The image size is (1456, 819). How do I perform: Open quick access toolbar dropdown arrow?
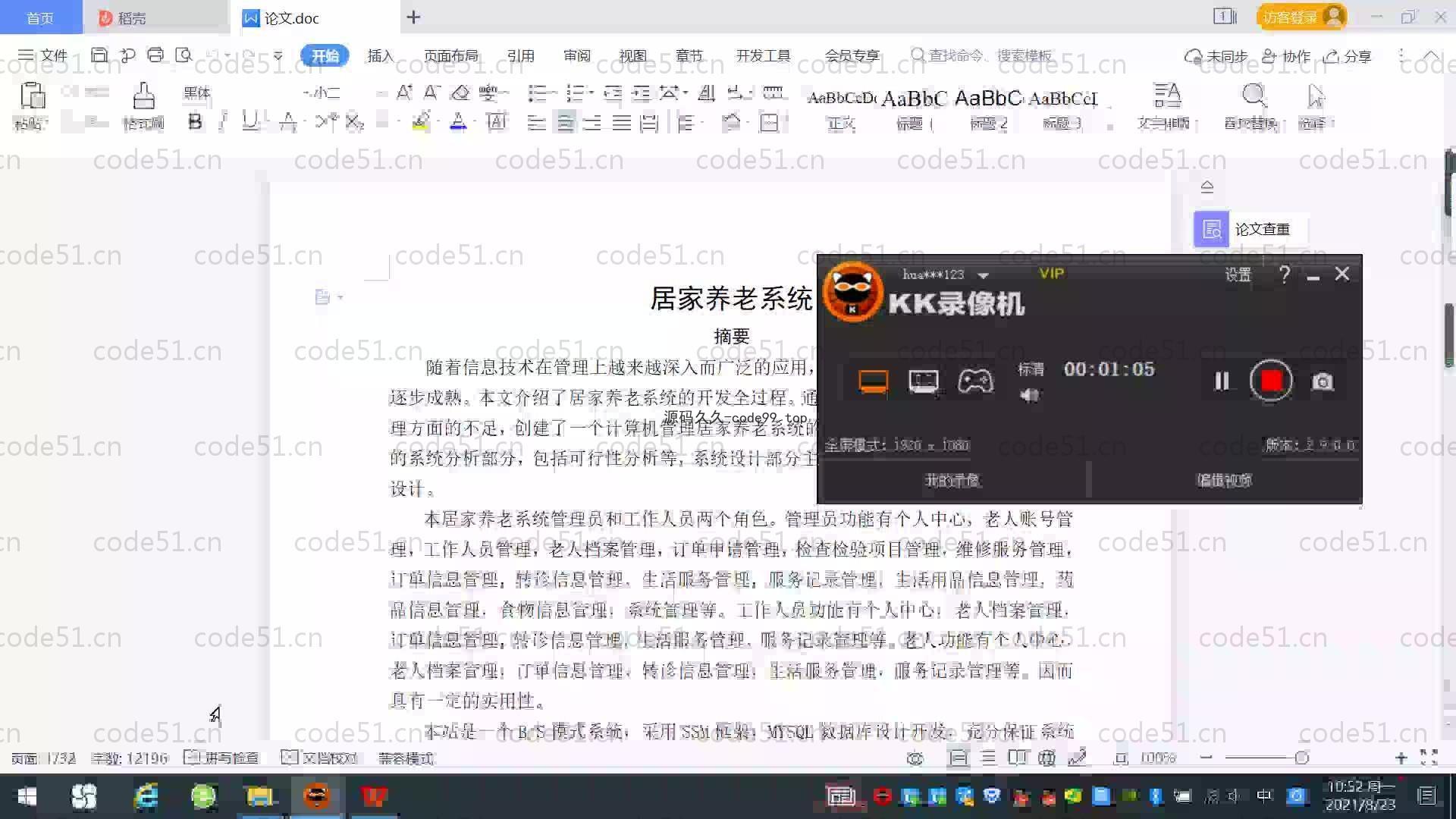click(x=278, y=55)
